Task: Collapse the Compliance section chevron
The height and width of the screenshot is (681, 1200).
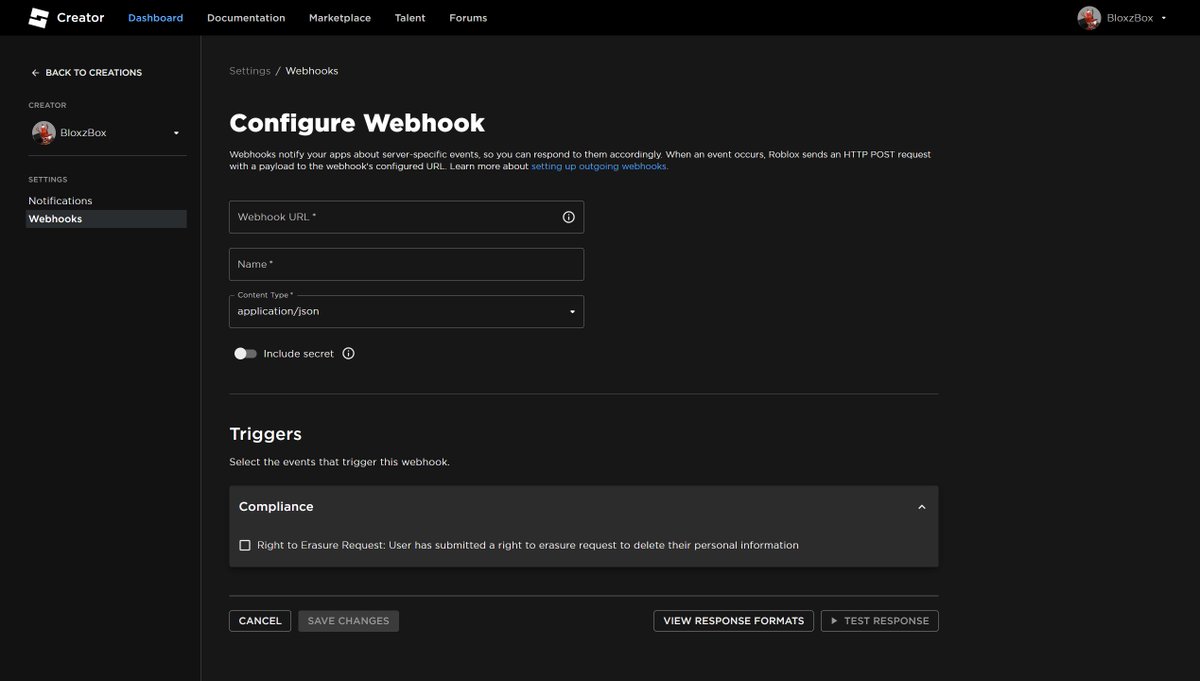Action: coord(921,506)
